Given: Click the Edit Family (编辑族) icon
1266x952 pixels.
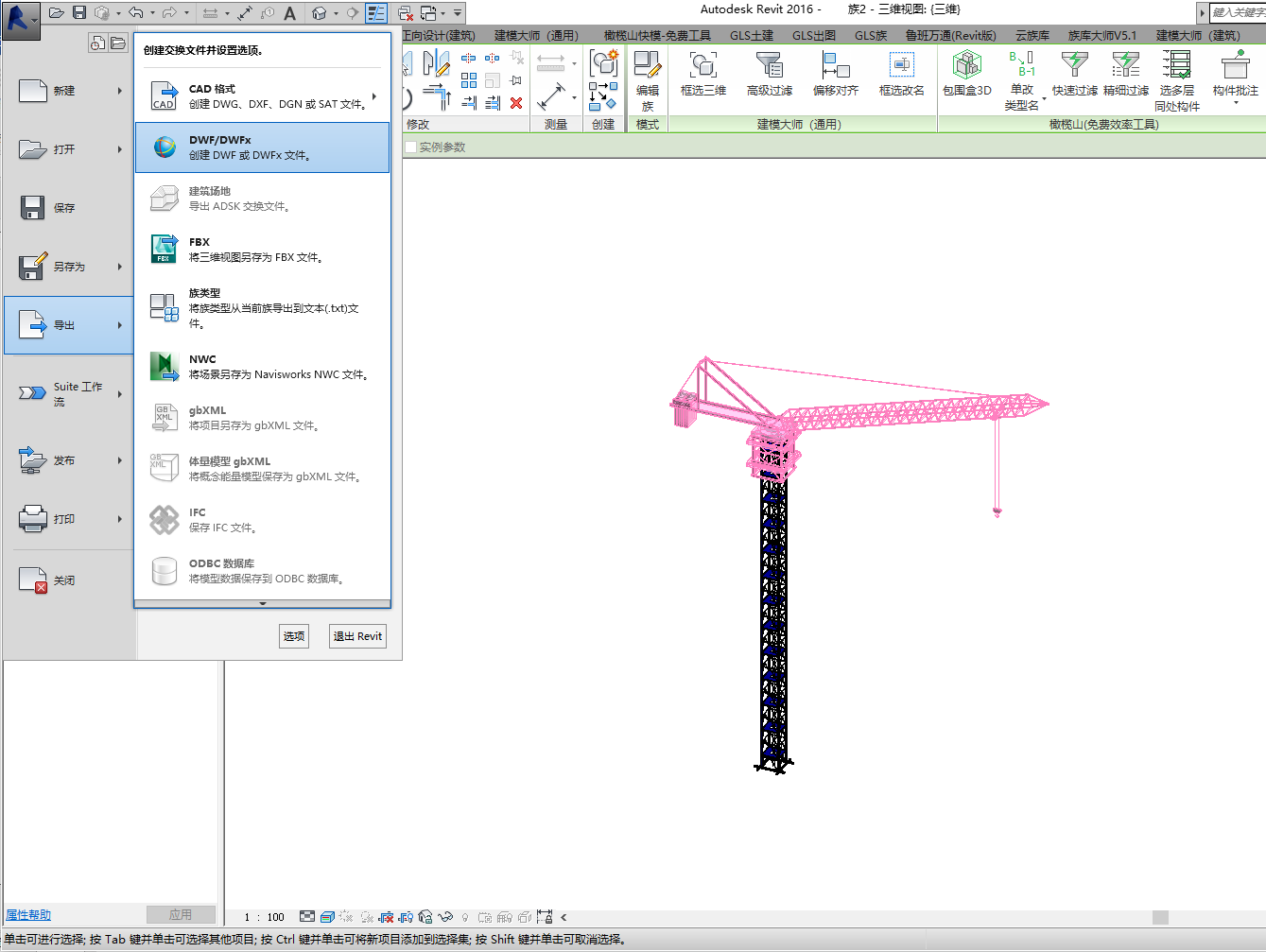Looking at the screenshot, I should pos(648,81).
